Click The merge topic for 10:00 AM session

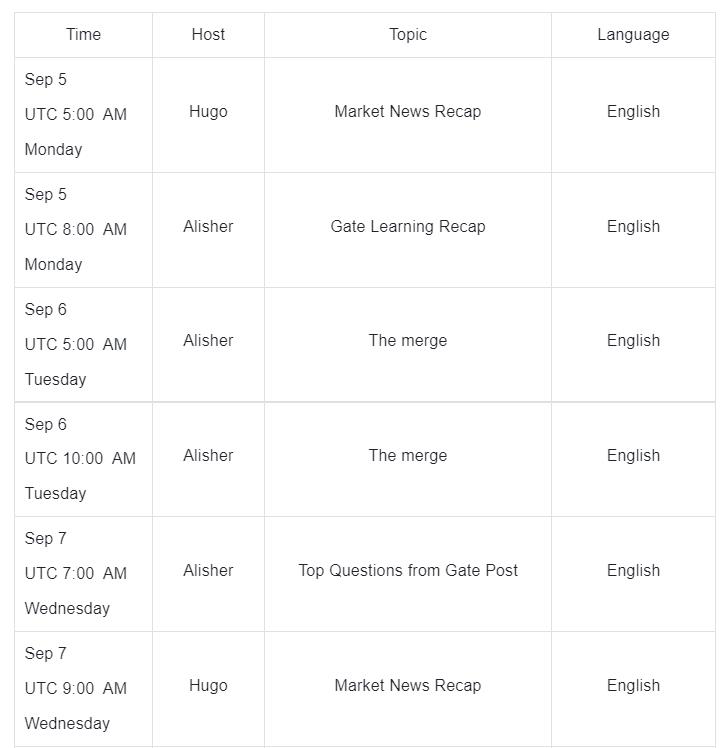(x=408, y=455)
